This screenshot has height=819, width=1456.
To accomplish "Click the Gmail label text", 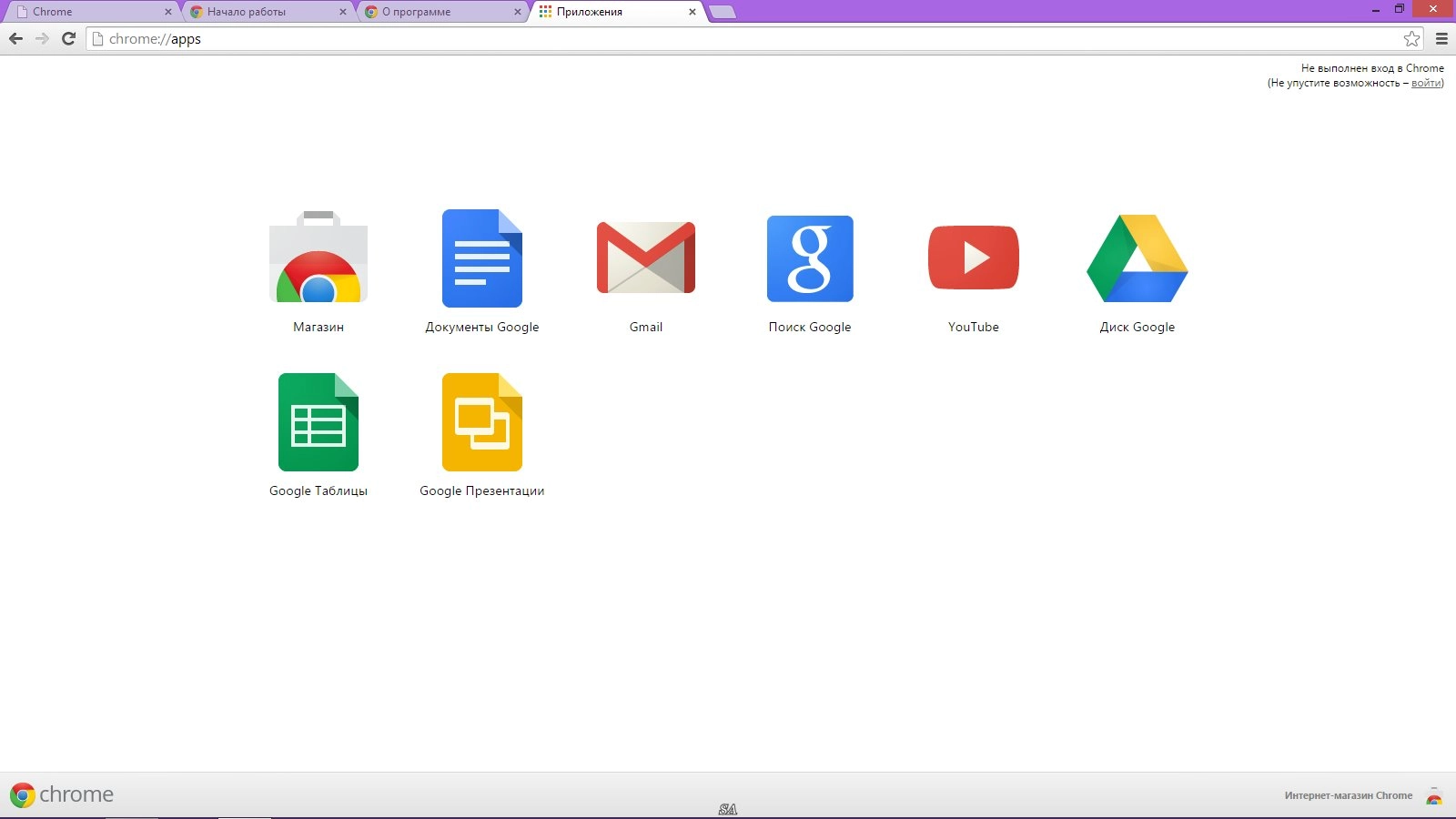I will pyautogui.click(x=646, y=327).
